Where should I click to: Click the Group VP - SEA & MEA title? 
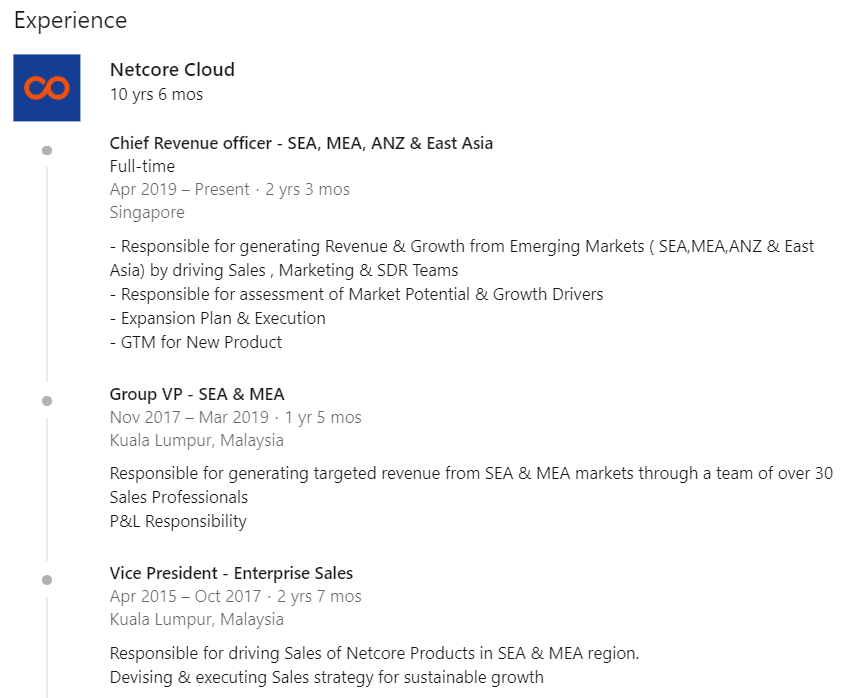point(197,394)
